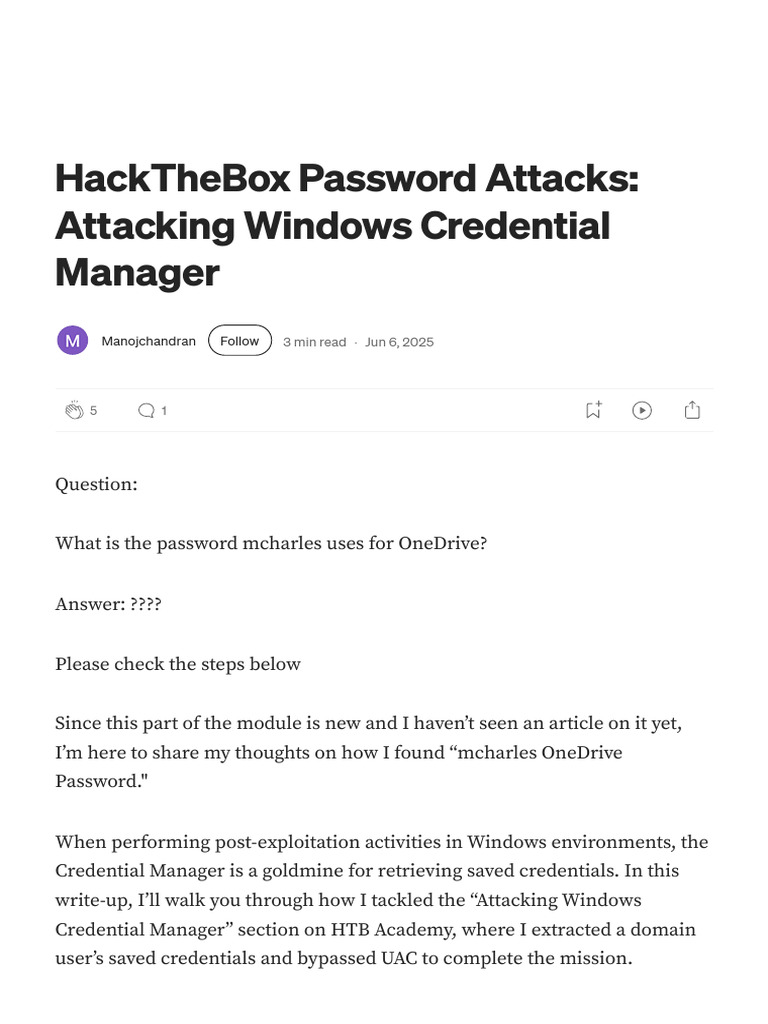
Task: Click the "Question:" line
Action: tap(96, 484)
